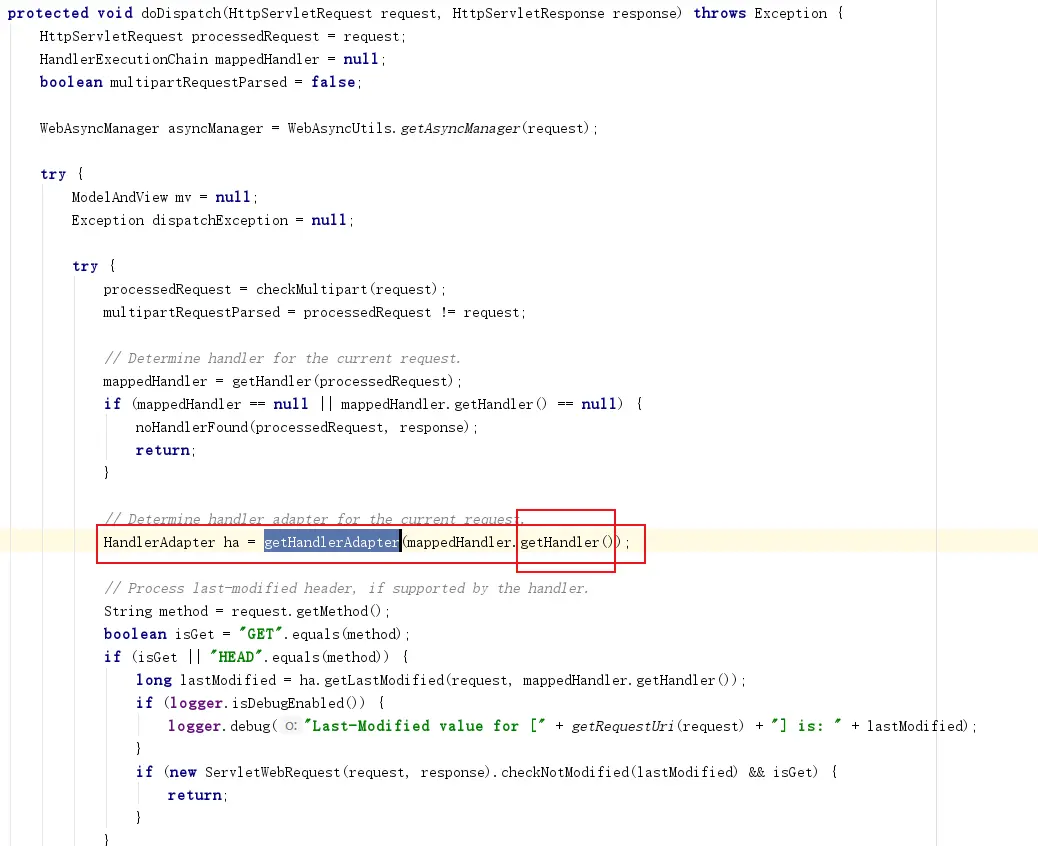Click the "] is: " string literal
The height and width of the screenshot is (846, 1038).
tap(806, 726)
